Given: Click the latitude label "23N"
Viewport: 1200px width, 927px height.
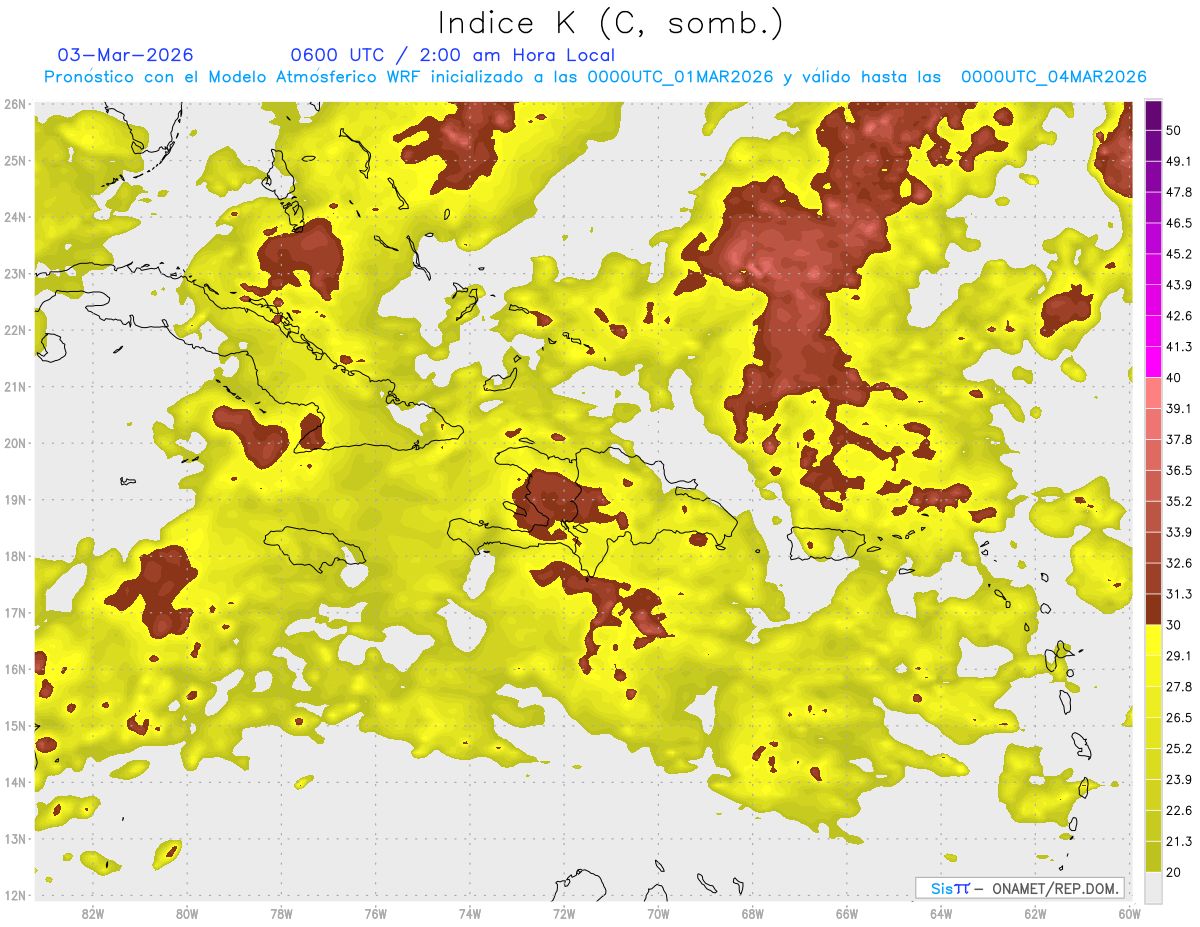Looking at the screenshot, I should pos(15,274).
